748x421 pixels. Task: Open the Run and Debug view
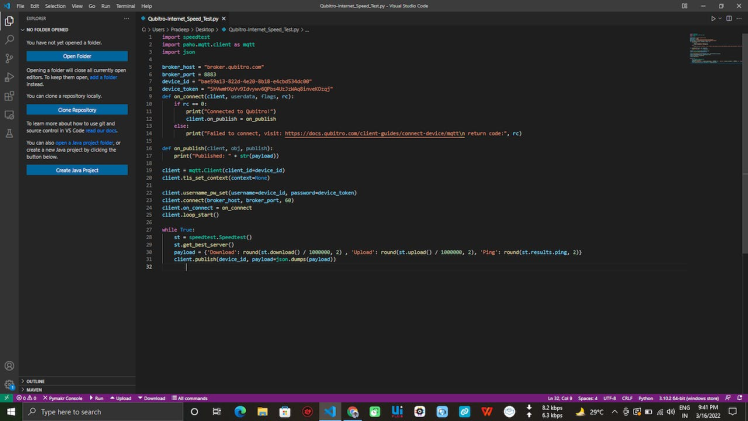9,78
